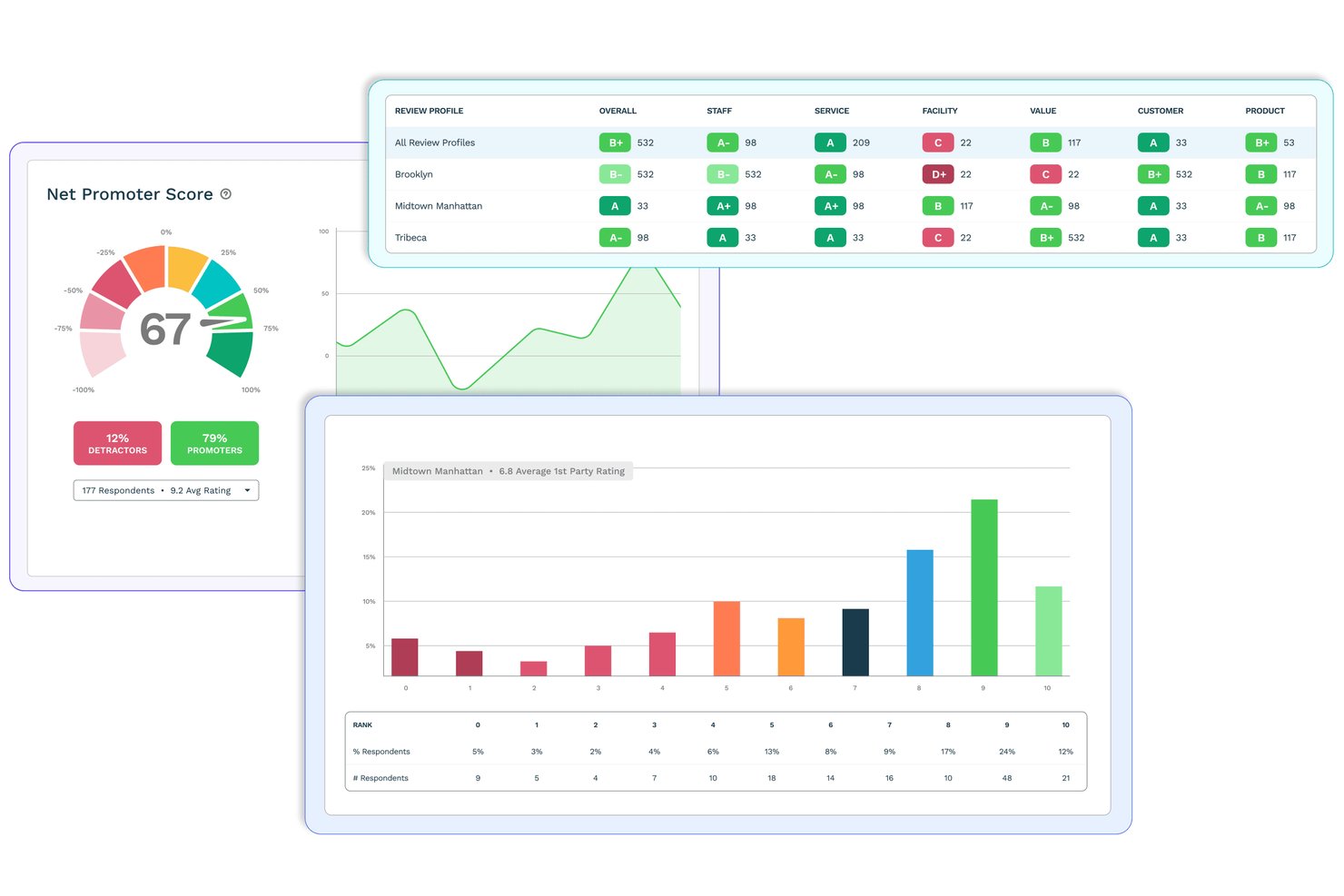Click the 67 score in the gauge

[x=165, y=330]
